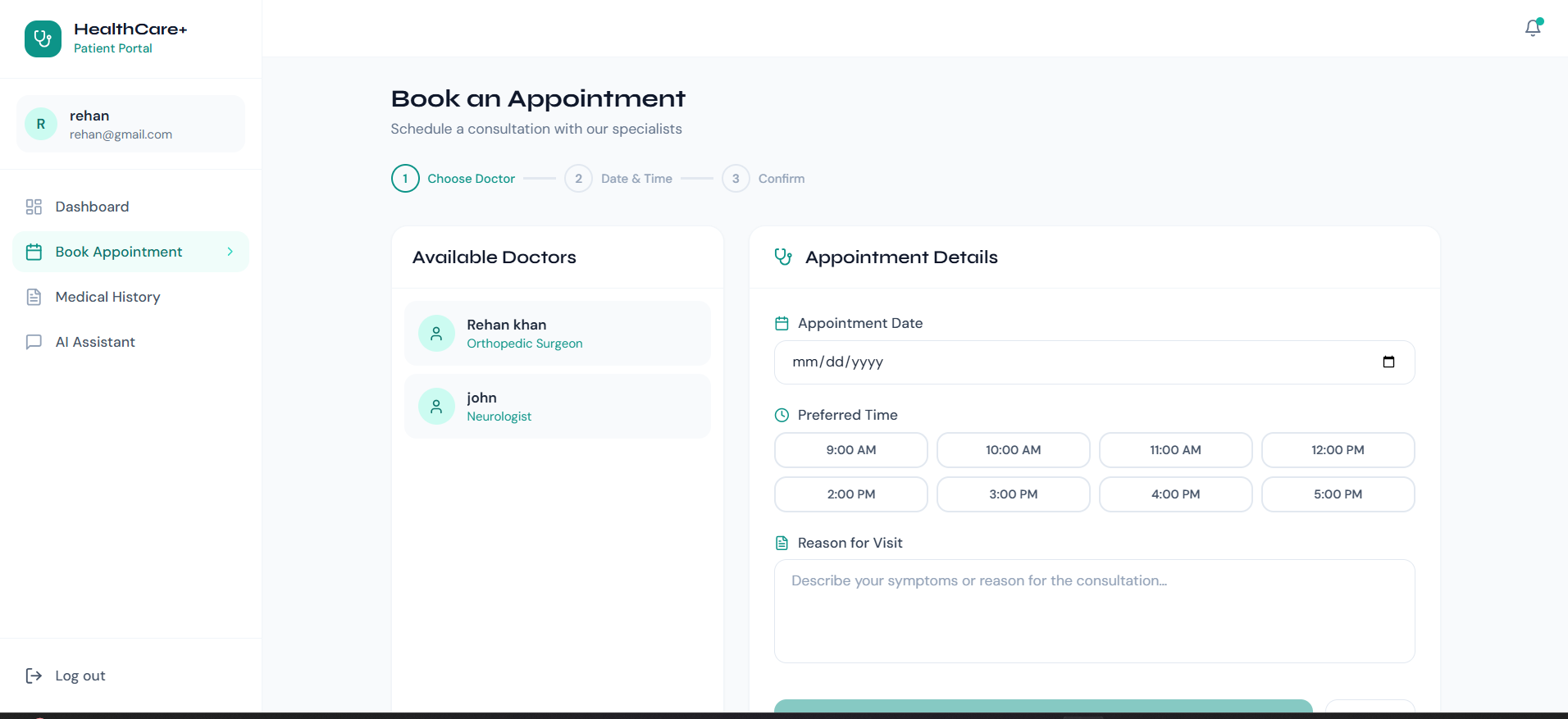The height and width of the screenshot is (719, 1568).
Task: Choose doctor Rehan khan, Orthopedic Surgeon
Action: (558, 333)
